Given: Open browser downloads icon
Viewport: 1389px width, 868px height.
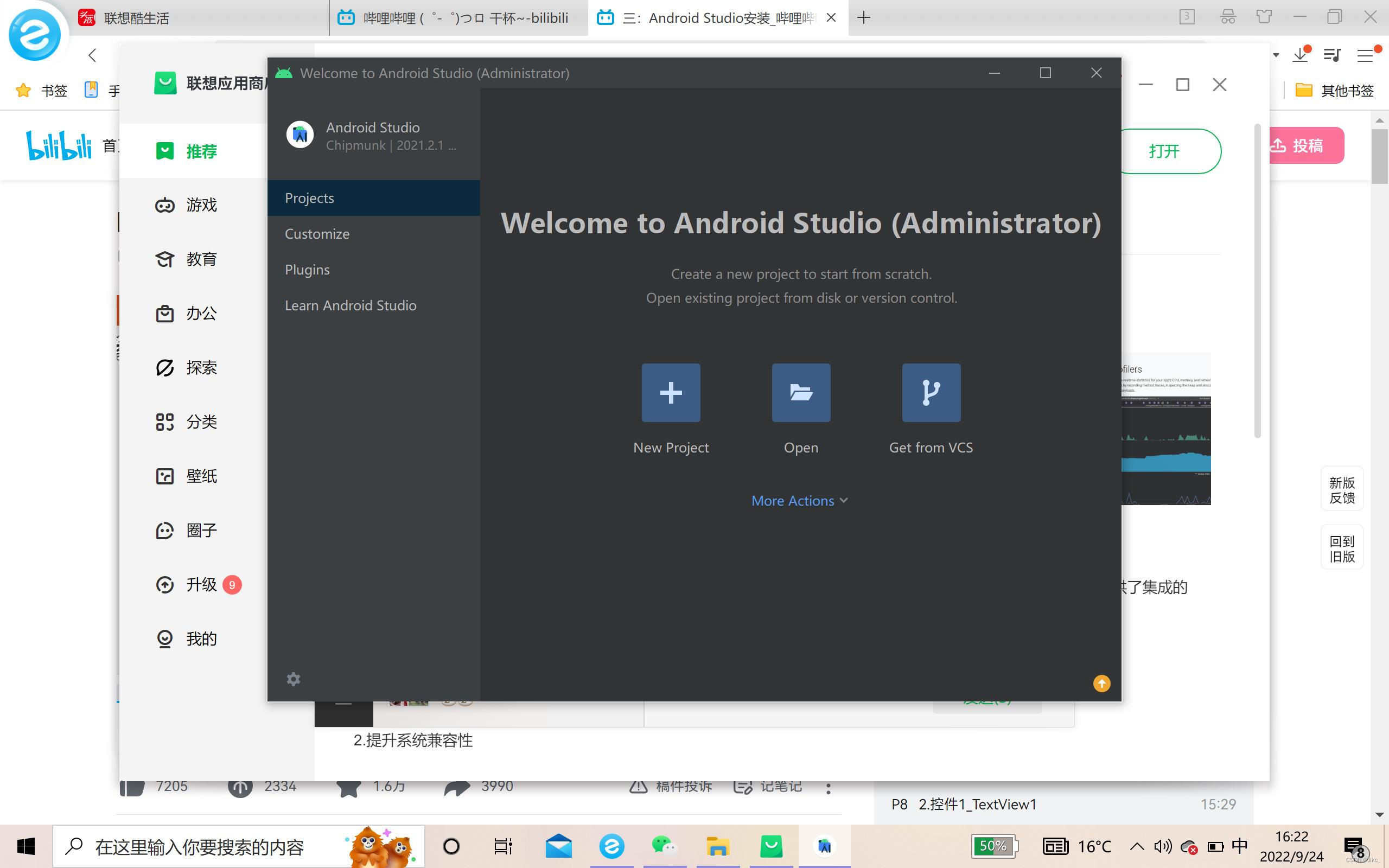Looking at the screenshot, I should (x=1301, y=55).
